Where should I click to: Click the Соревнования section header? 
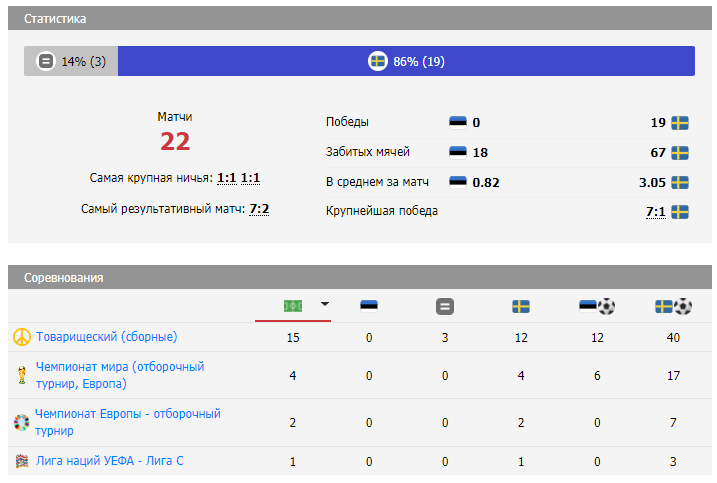pyautogui.click(x=63, y=277)
